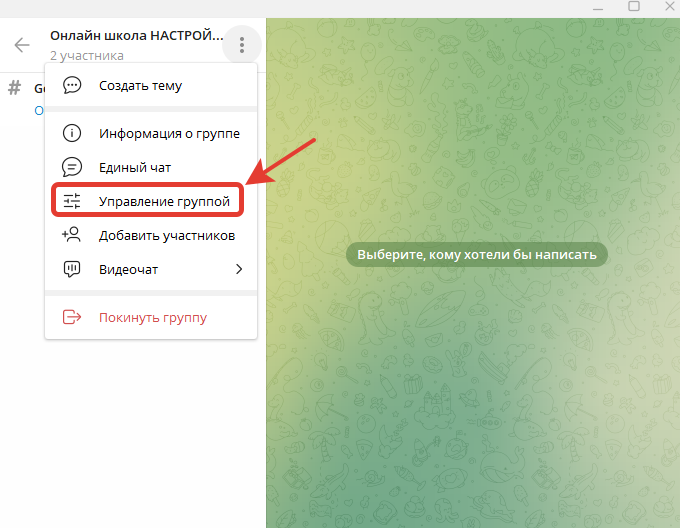Choose the Создать тему menu text
Image resolution: width=680 pixels, height=528 pixels.
[140, 86]
